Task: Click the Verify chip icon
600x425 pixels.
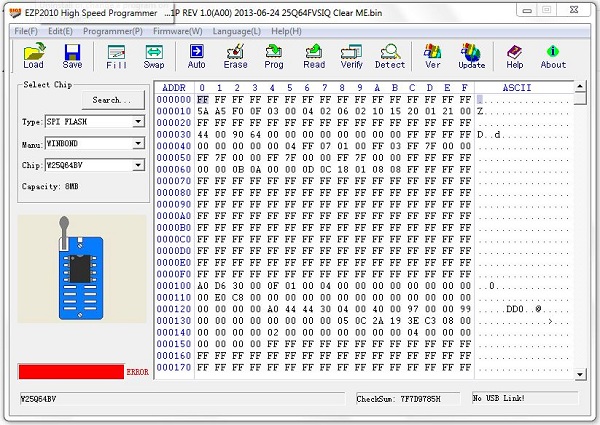Action: pyautogui.click(x=352, y=56)
